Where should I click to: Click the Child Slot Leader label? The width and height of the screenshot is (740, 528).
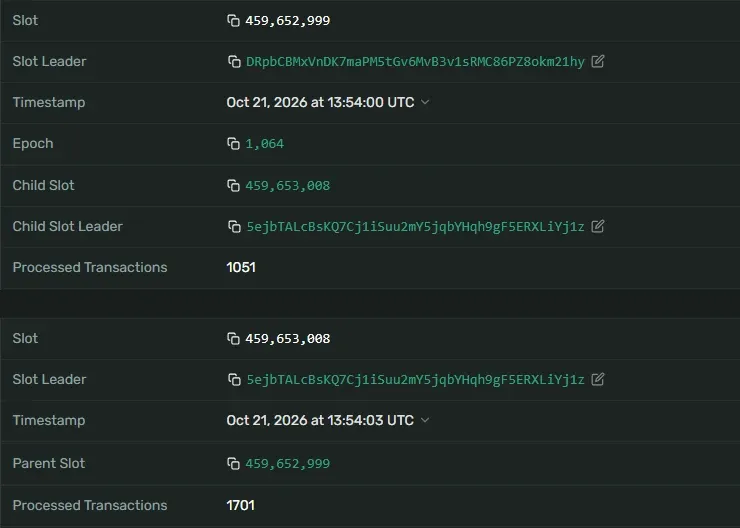click(x=67, y=226)
